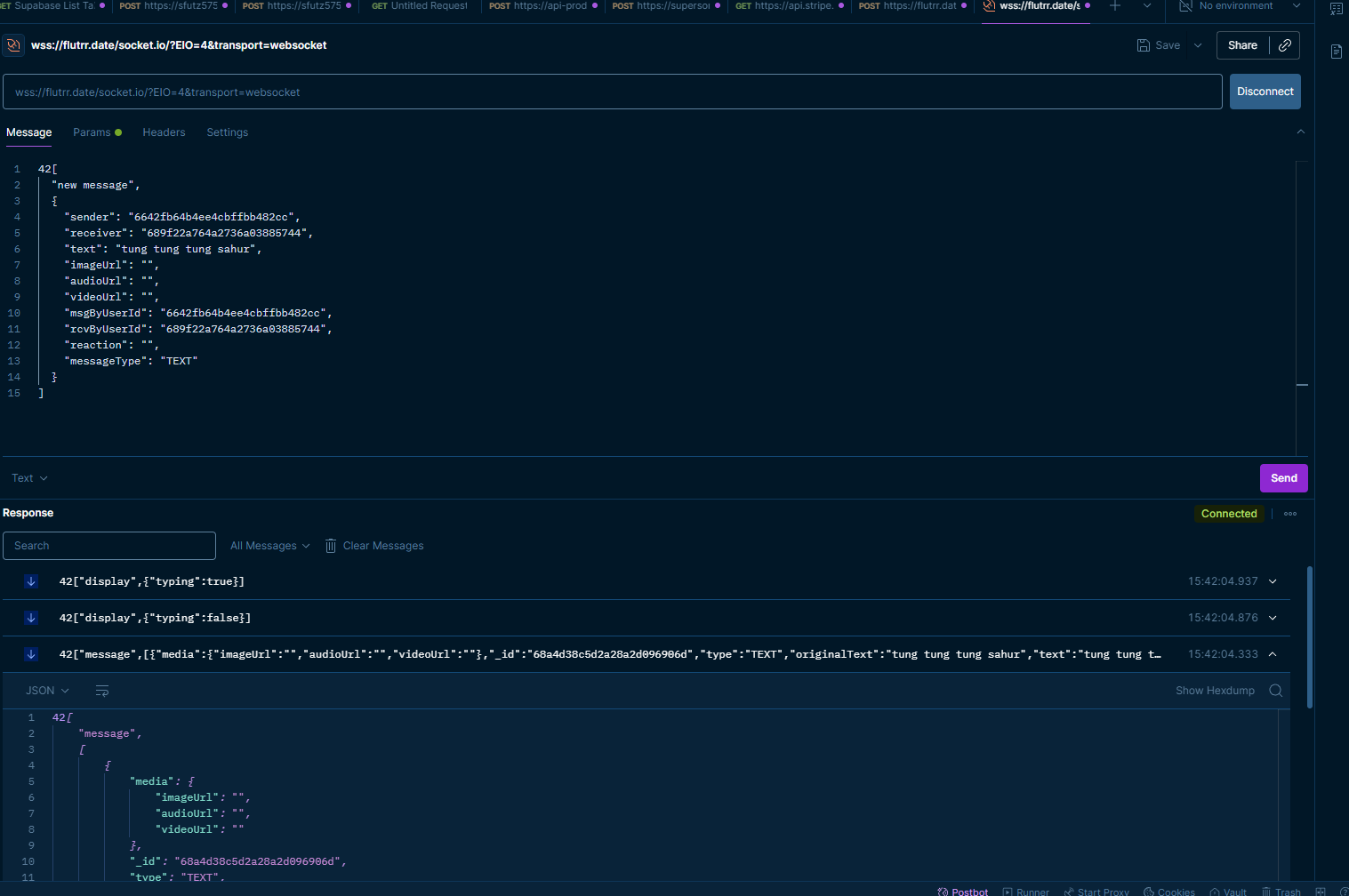This screenshot has width=1349, height=896.
Task: Open search magnifier in message viewer
Action: [1275, 691]
